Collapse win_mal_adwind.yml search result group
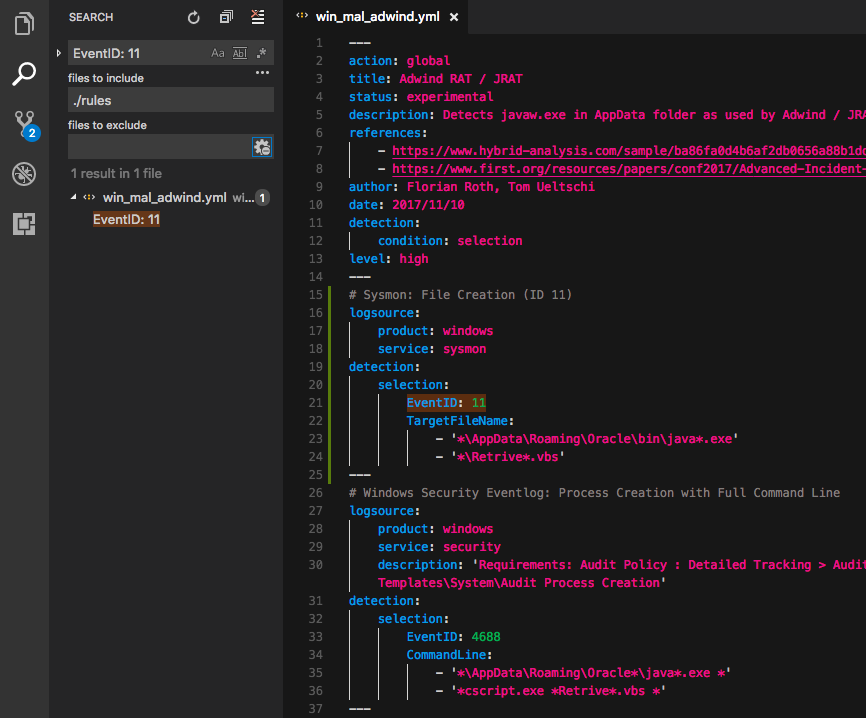 coord(74,198)
